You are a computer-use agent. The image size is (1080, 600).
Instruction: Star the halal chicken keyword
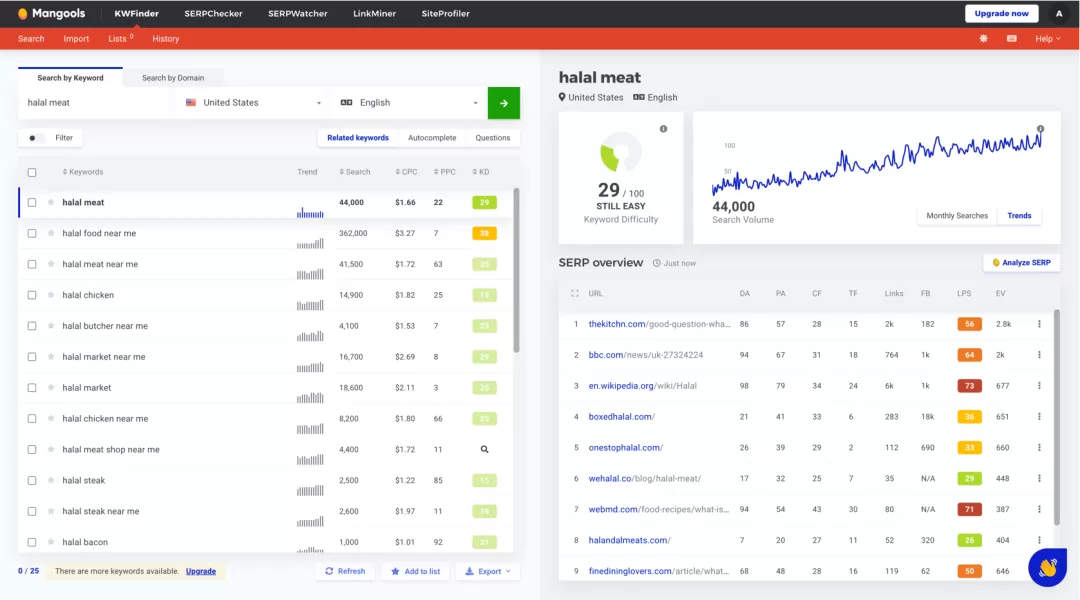[51, 295]
